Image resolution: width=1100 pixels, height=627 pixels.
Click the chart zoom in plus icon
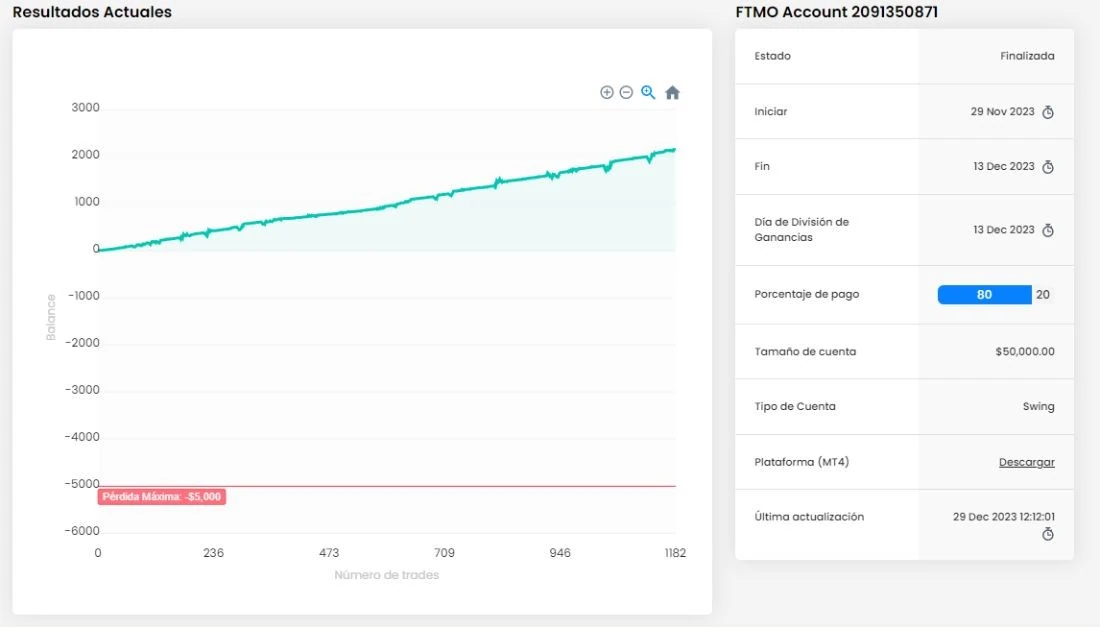pyautogui.click(x=607, y=93)
